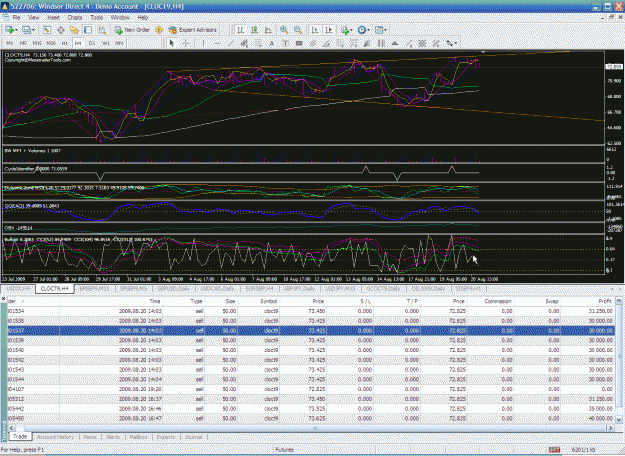Expand the periodicity clock dropdown
The image size is (625, 456).
(368, 30)
